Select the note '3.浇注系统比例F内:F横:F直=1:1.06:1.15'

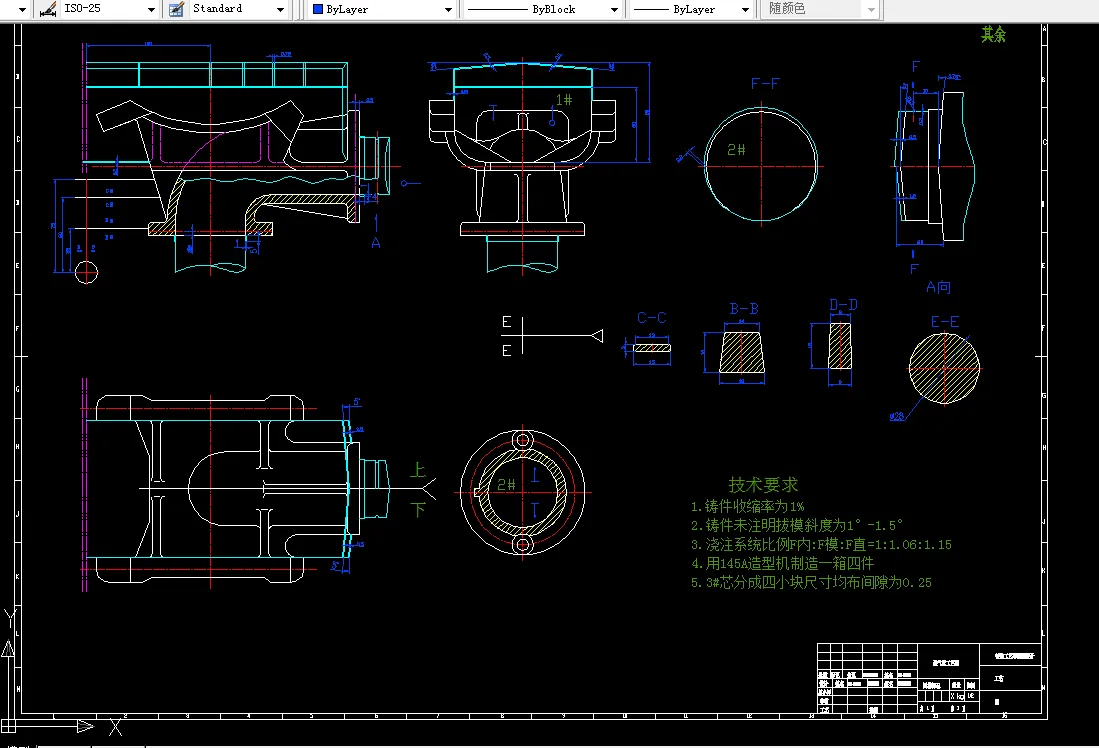[821, 544]
